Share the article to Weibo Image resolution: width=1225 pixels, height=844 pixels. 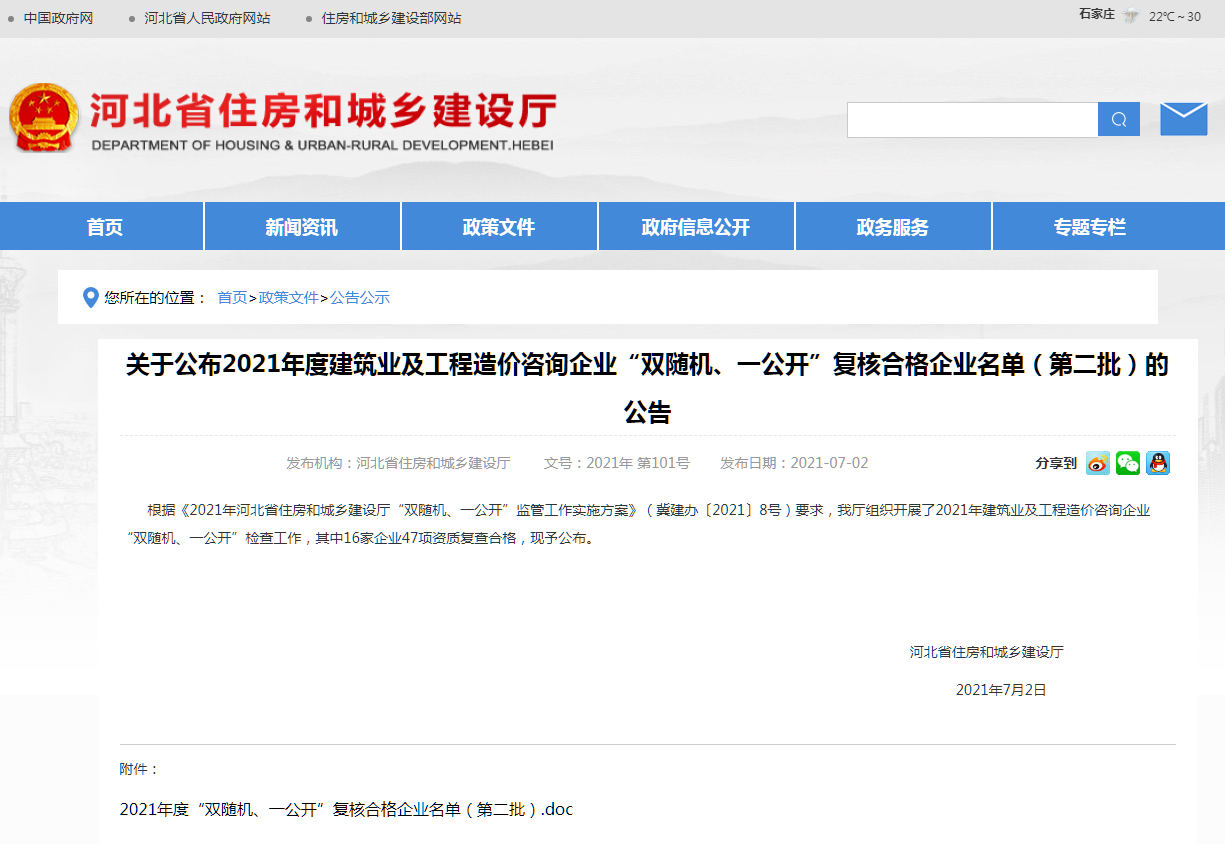[x=1098, y=463]
